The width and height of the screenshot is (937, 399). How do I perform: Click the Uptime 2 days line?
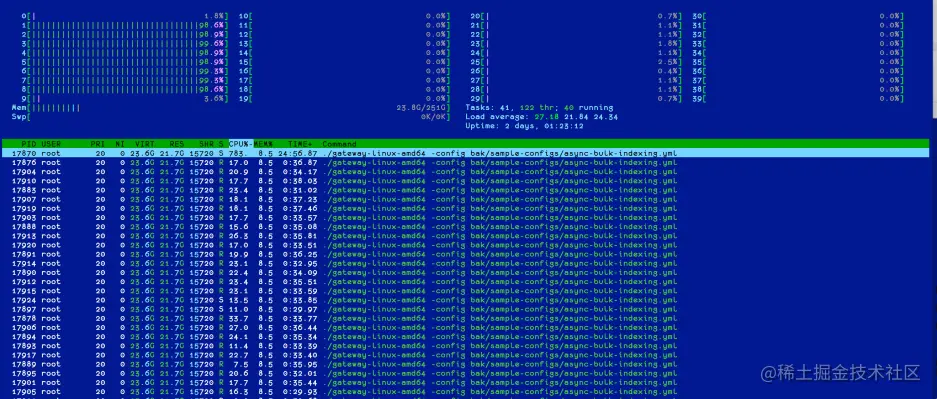pyautogui.click(x=525, y=126)
